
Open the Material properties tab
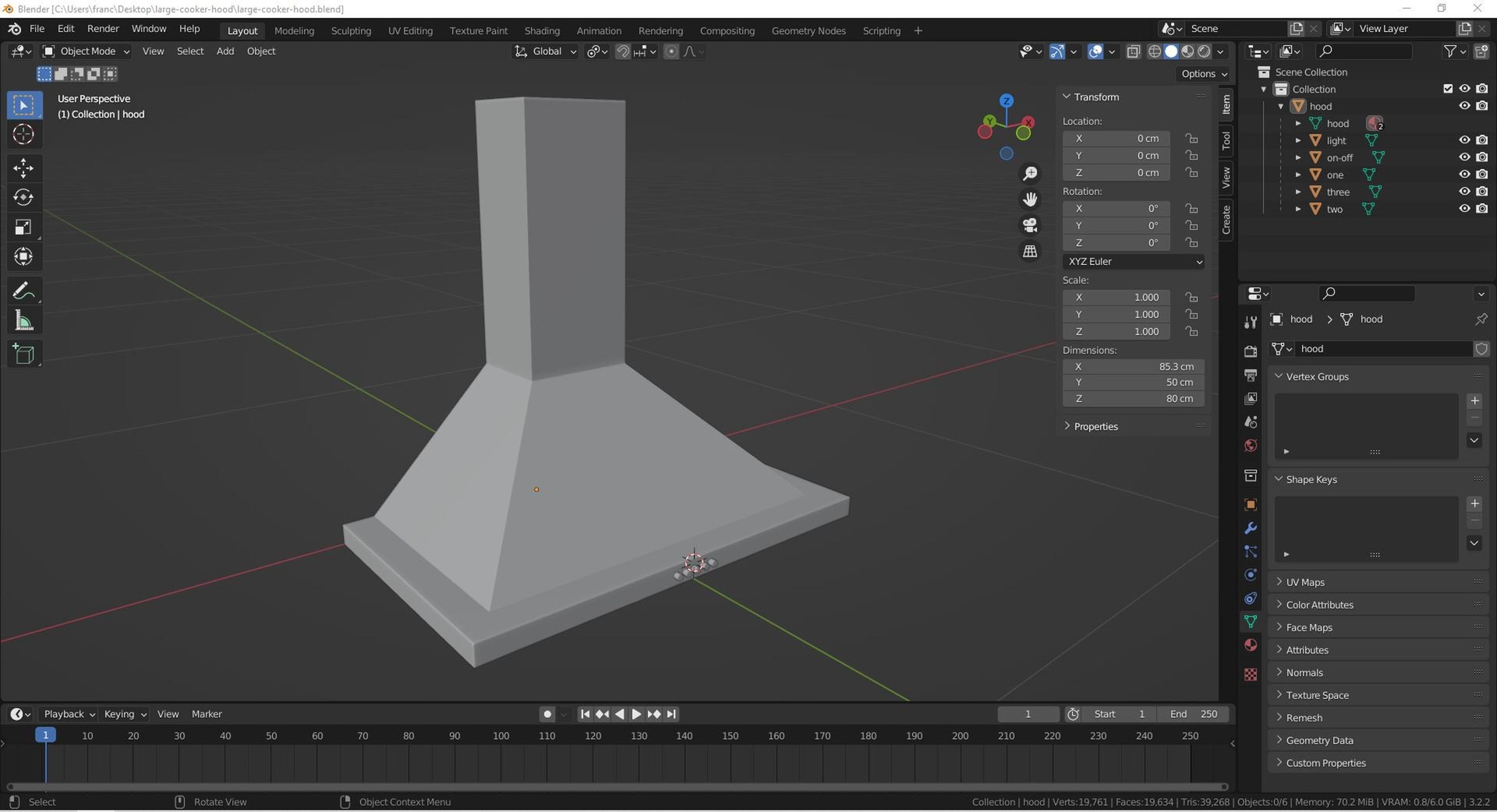[x=1251, y=644]
